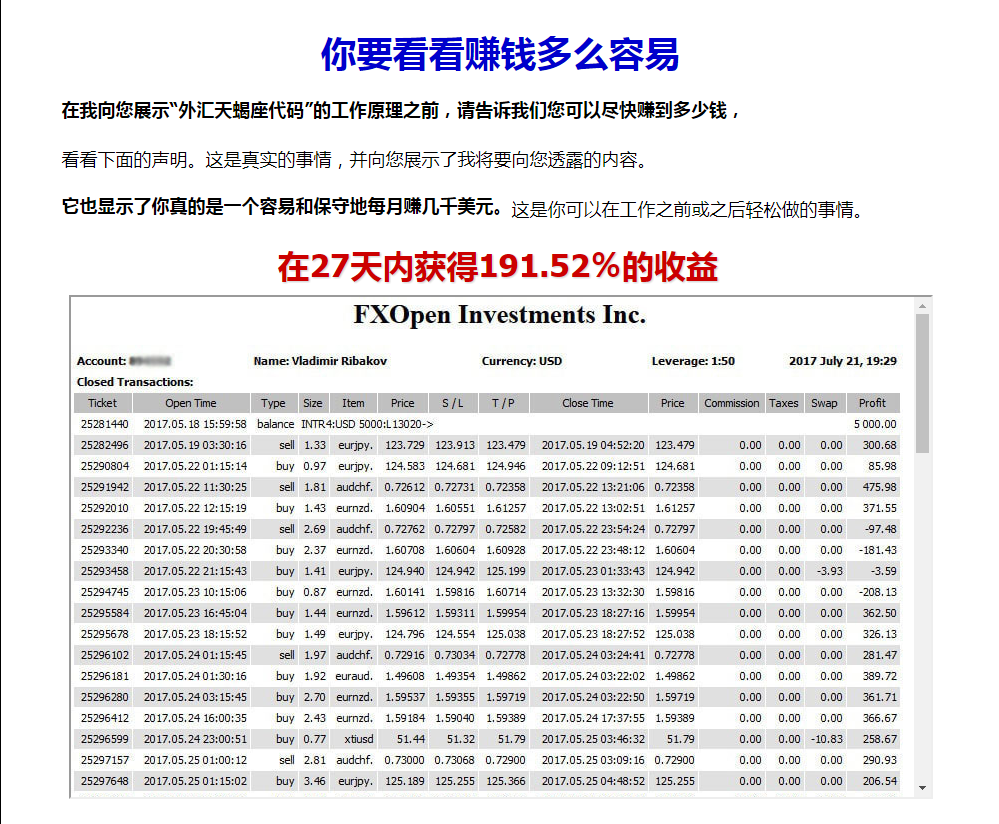Screen dimensions: 999x824
Task: Click loss value -208.13
Action: [x=878, y=593]
